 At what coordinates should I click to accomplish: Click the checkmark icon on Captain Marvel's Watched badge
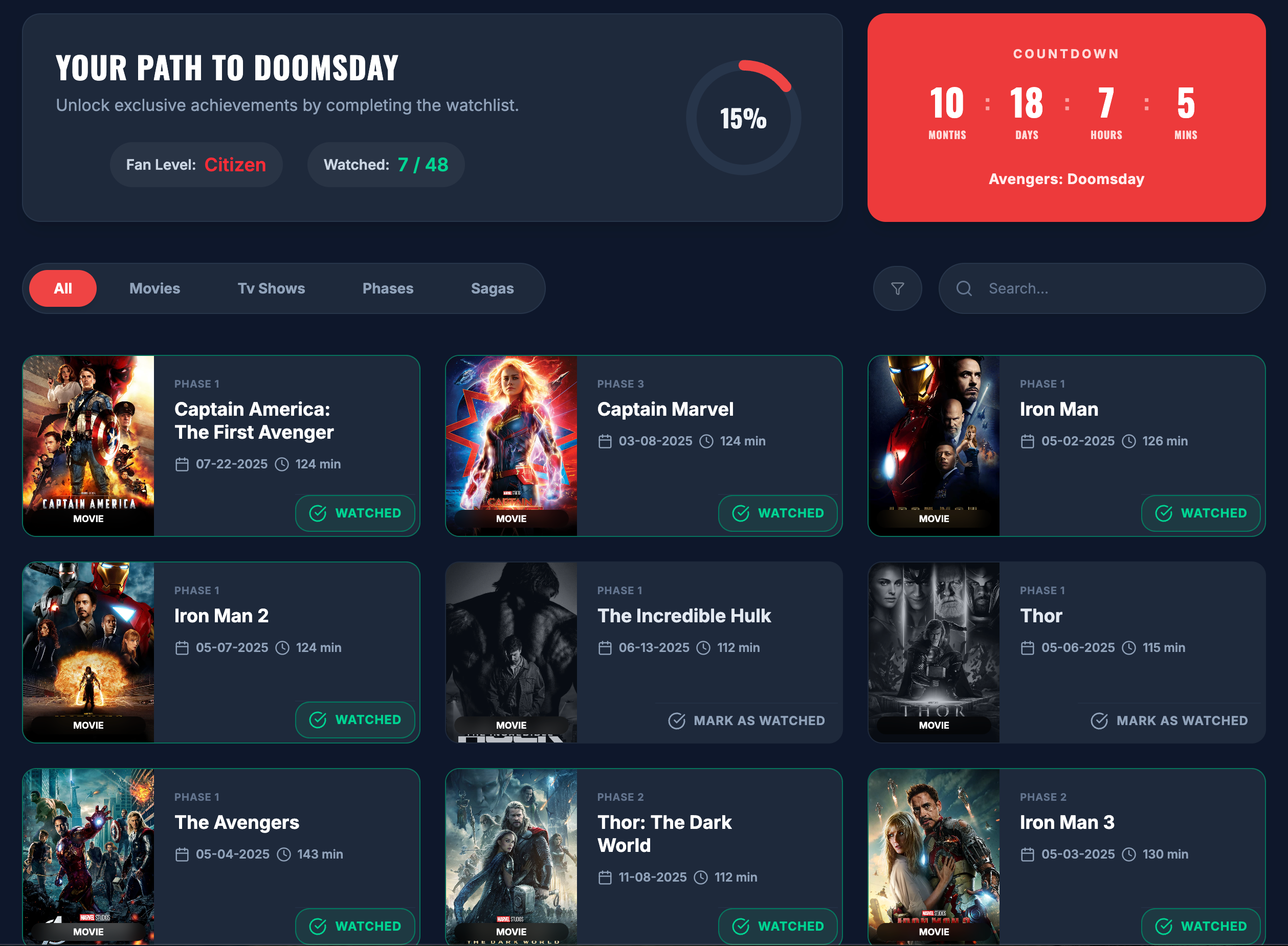pyautogui.click(x=742, y=514)
